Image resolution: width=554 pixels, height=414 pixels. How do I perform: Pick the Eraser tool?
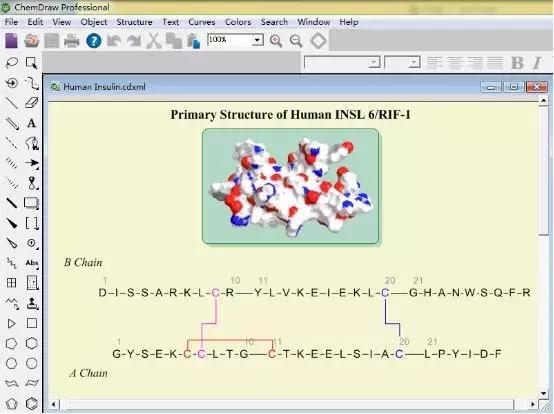[x=31, y=103]
